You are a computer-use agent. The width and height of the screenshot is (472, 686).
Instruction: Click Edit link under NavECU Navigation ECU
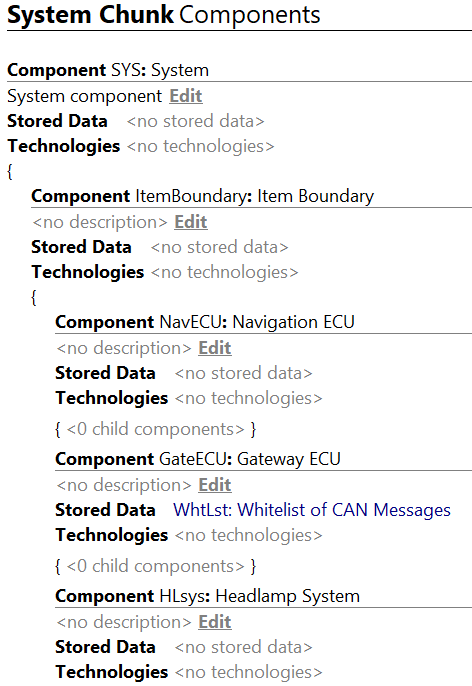215,348
